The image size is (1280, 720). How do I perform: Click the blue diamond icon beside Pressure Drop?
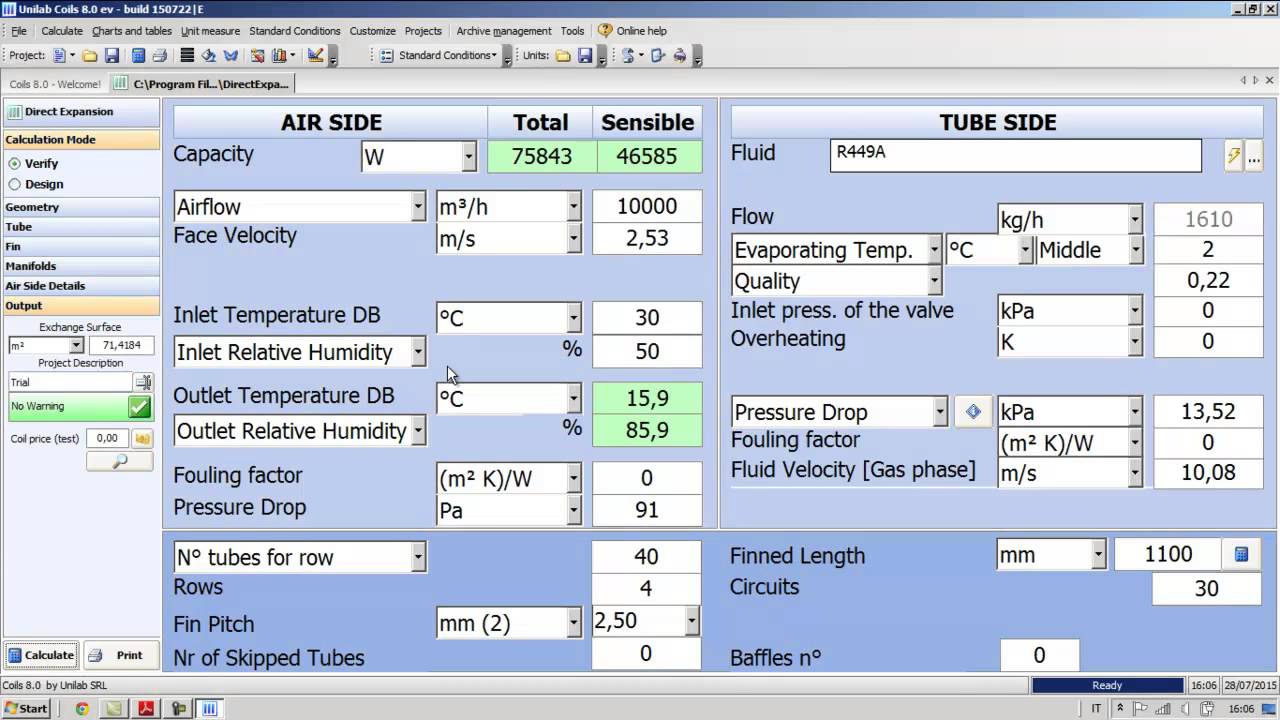point(973,412)
